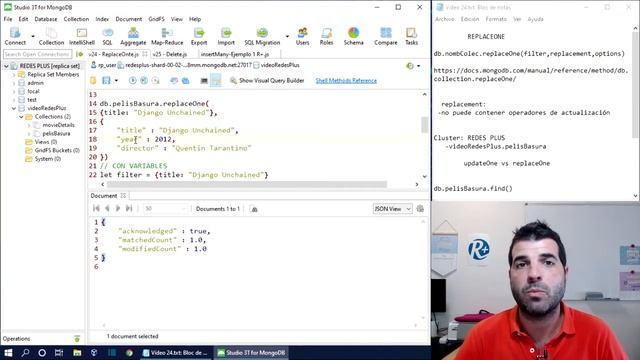Open the Aggregate editor
Screen dimensions: 640x360
[133, 36]
